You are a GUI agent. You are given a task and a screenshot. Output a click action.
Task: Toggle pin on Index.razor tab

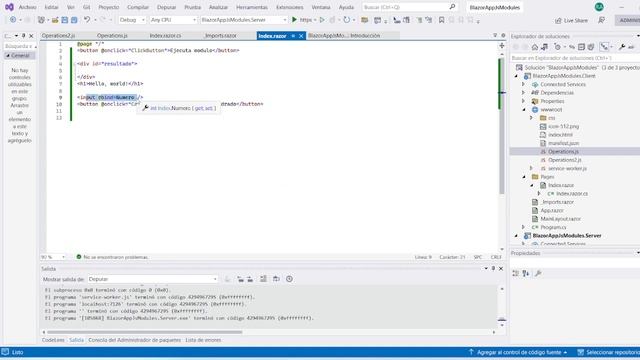[x=293, y=36]
